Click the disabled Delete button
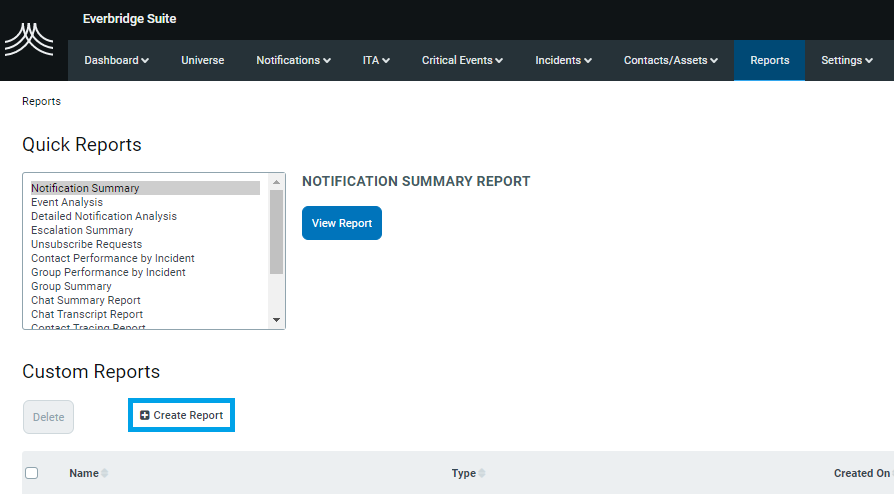This screenshot has height=494, width=894. [48, 417]
